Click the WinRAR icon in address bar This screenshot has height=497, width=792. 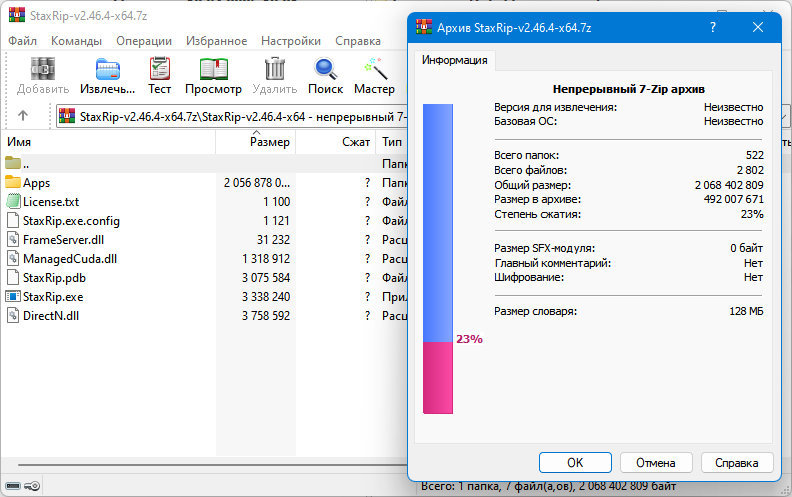67,116
